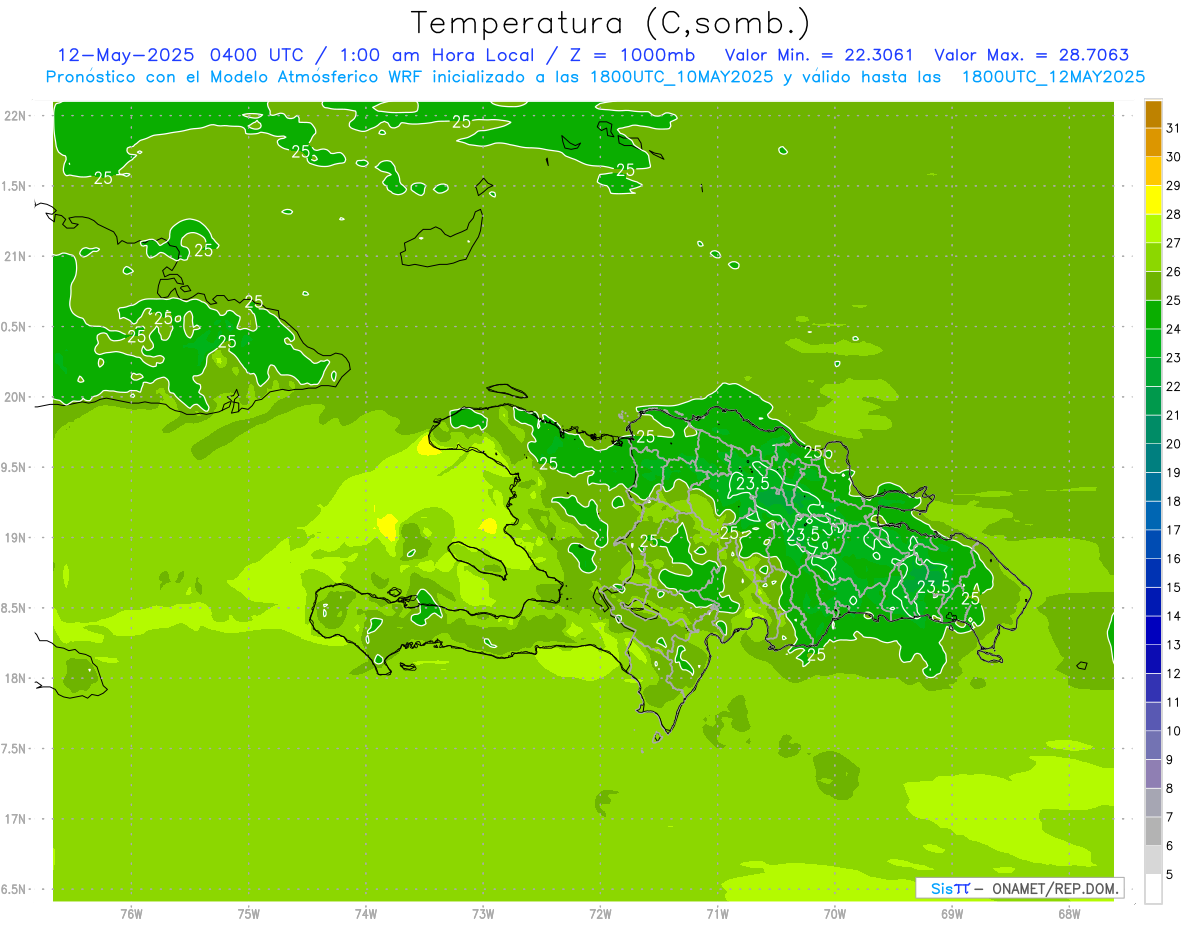Image resolution: width=1200 pixels, height=927 pixels.
Task: Click the "1800UTC_12MAY2025" valid-until time
Action: [x=1053, y=76]
